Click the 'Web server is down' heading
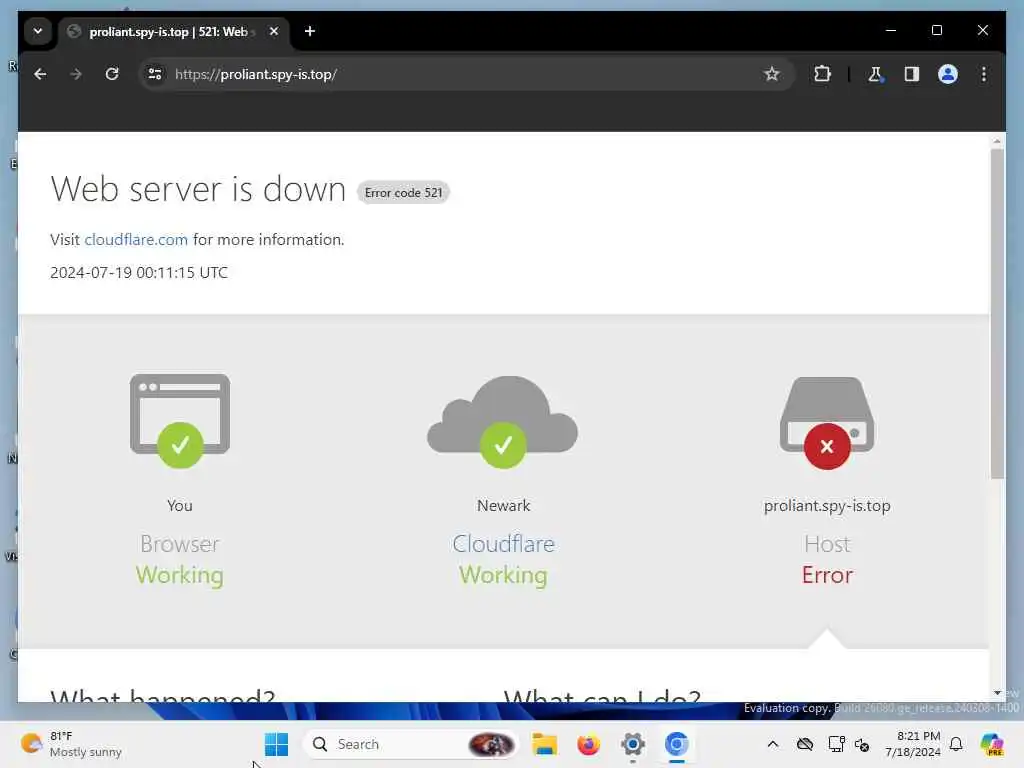 click(198, 190)
